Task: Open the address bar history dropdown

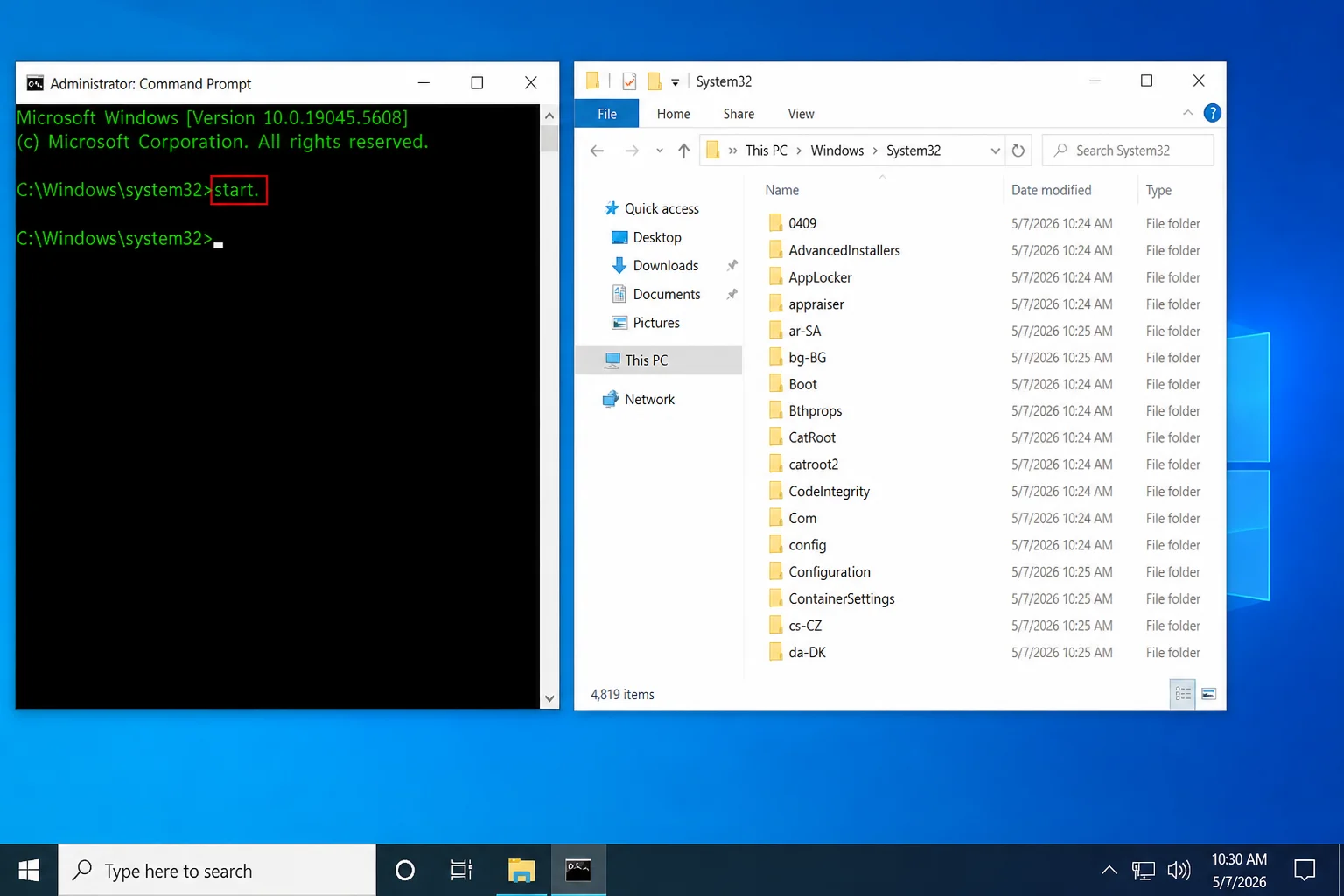Action: (x=995, y=150)
